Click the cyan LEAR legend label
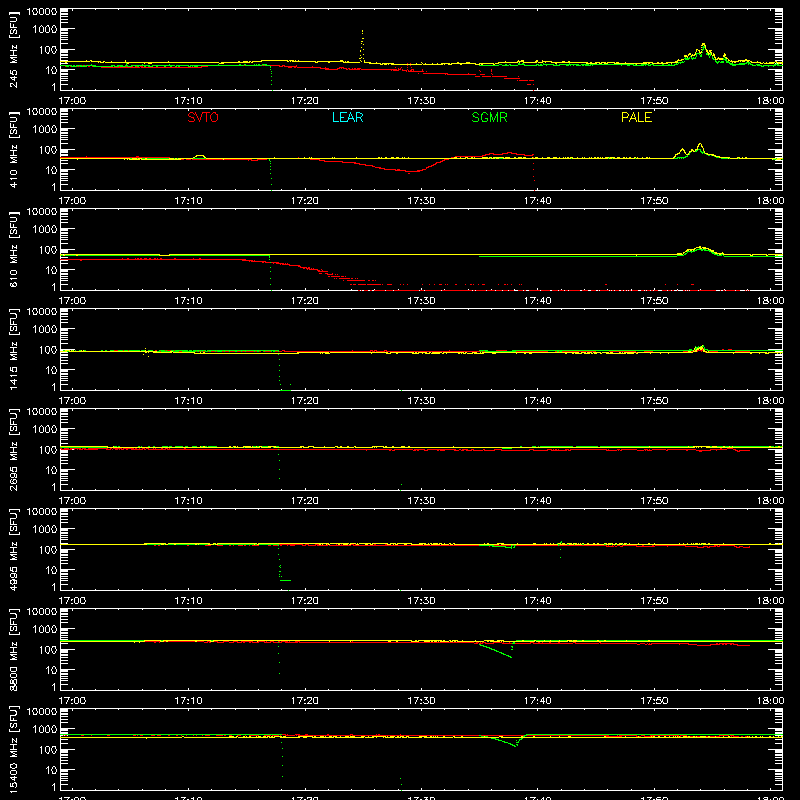The image size is (800, 800). click(x=347, y=117)
